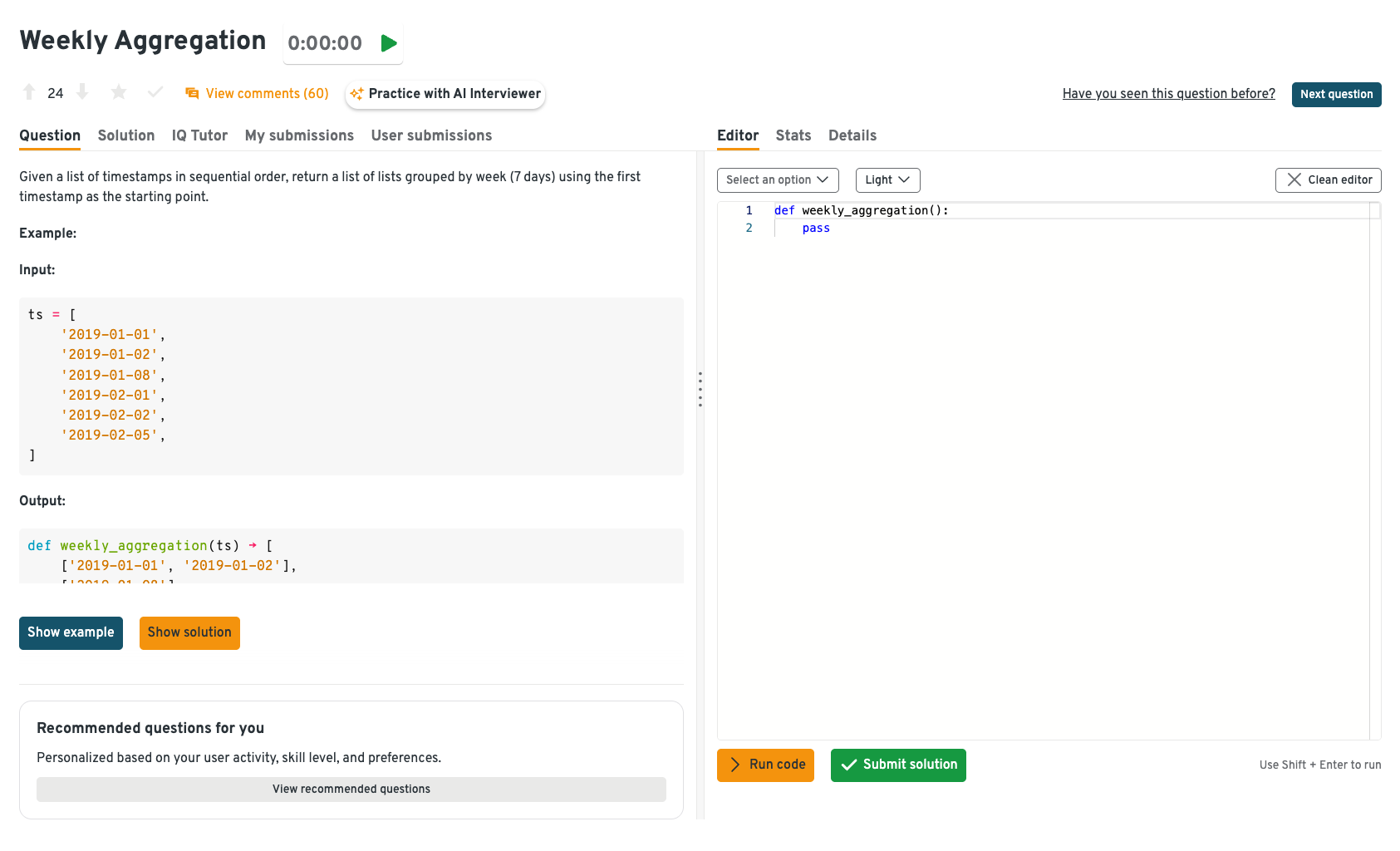
Task: Go to the Next question
Action: point(1336,95)
